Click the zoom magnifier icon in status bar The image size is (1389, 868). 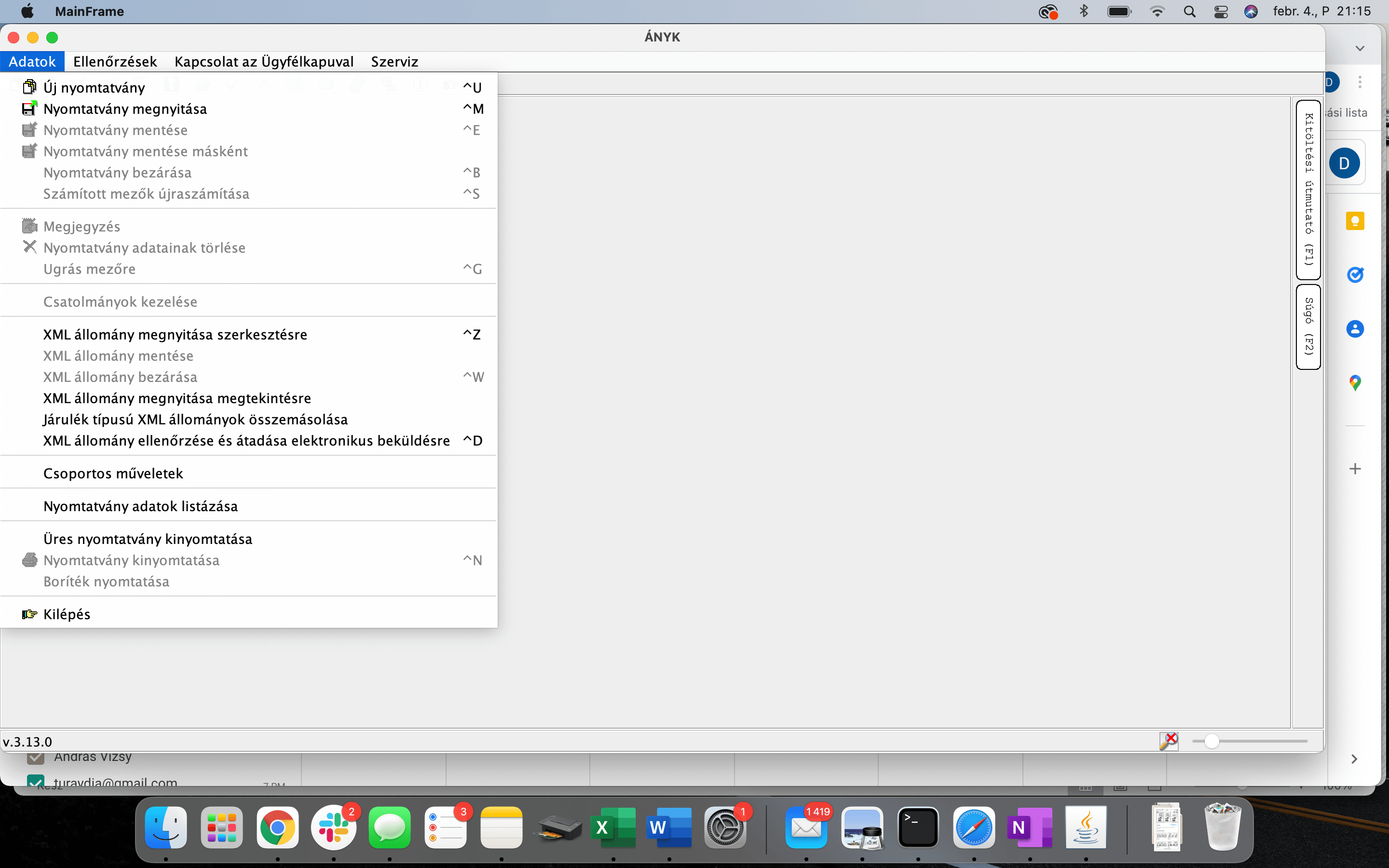[1168, 741]
